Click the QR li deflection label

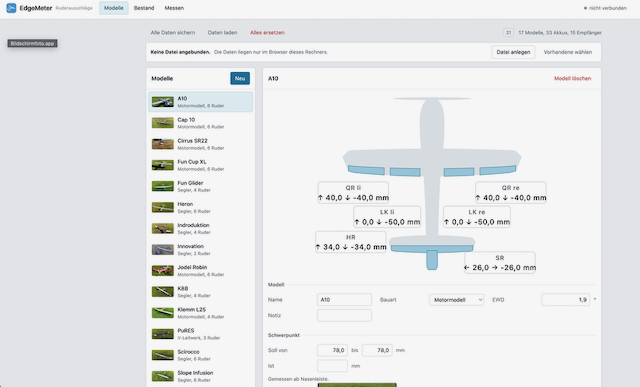(x=353, y=193)
